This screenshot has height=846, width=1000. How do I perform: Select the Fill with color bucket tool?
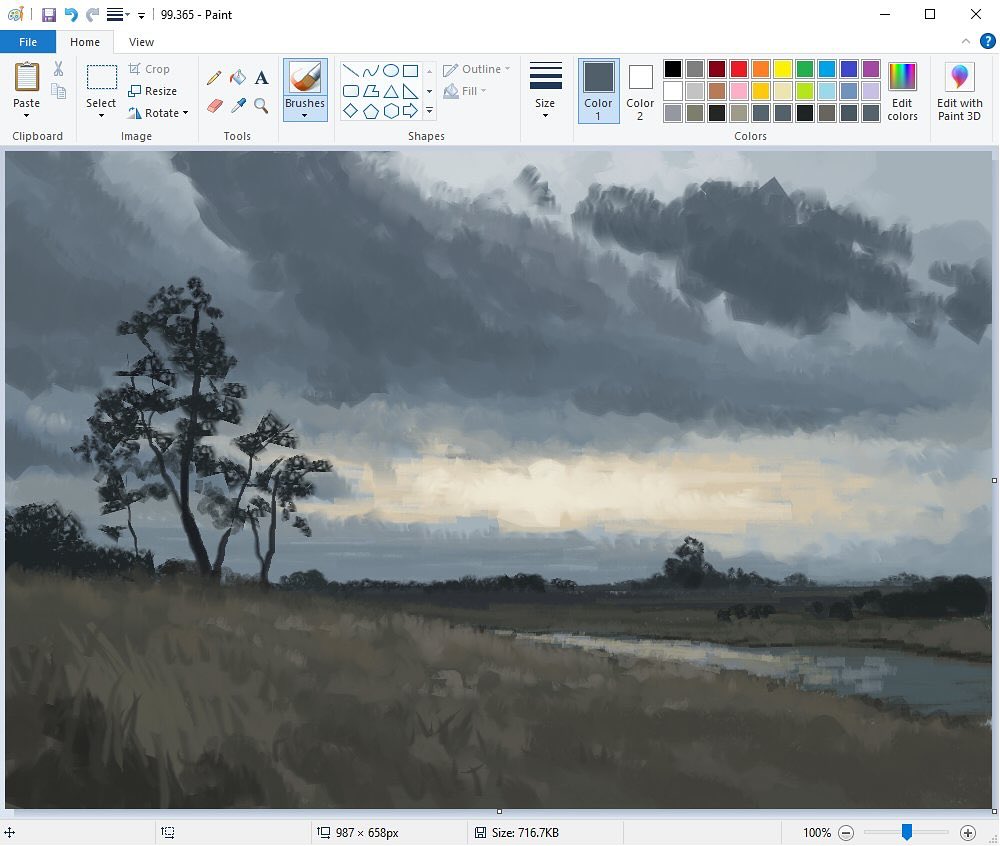(238, 76)
